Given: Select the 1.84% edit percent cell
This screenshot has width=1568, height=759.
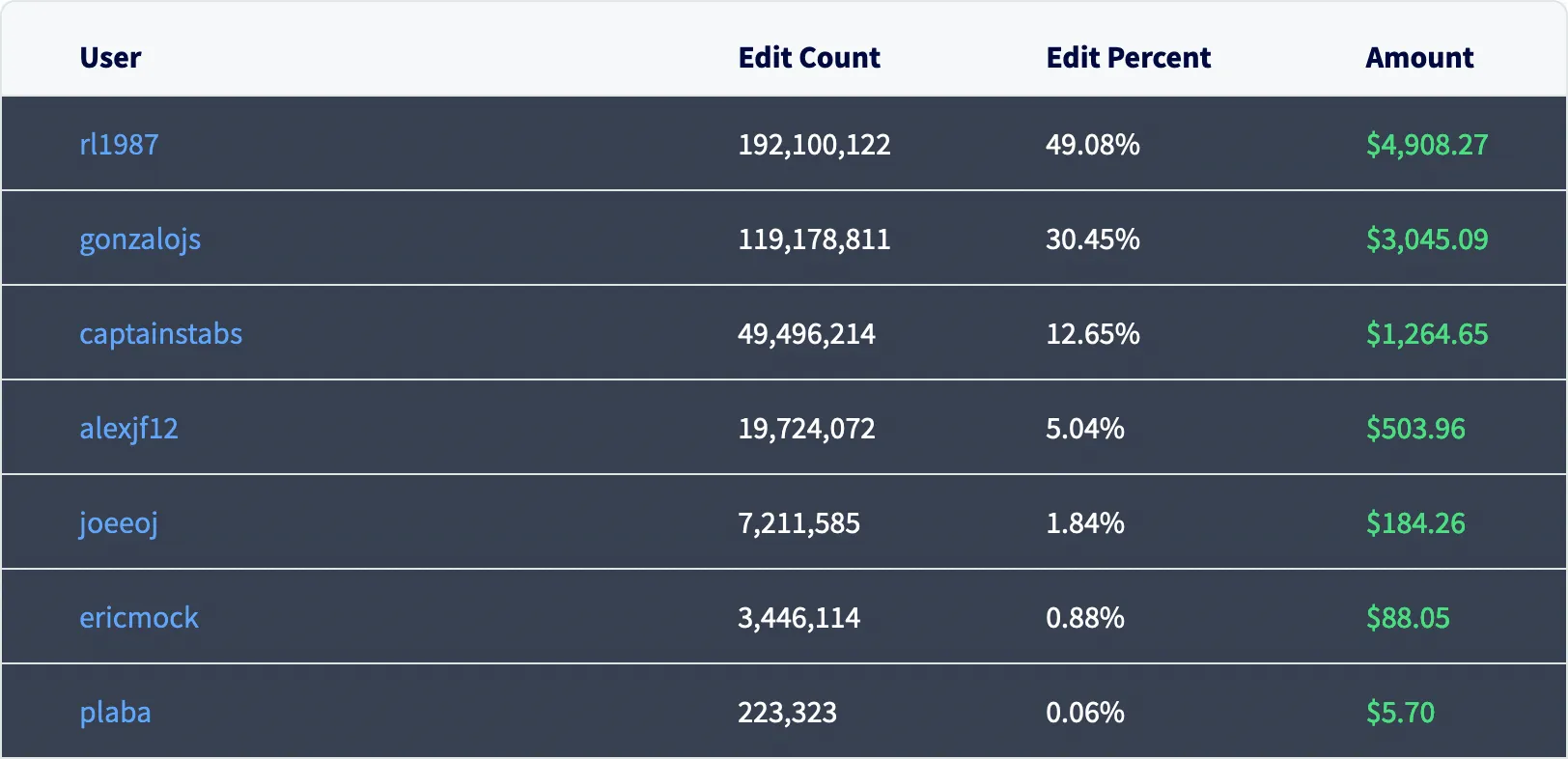Looking at the screenshot, I should [x=1084, y=523].
